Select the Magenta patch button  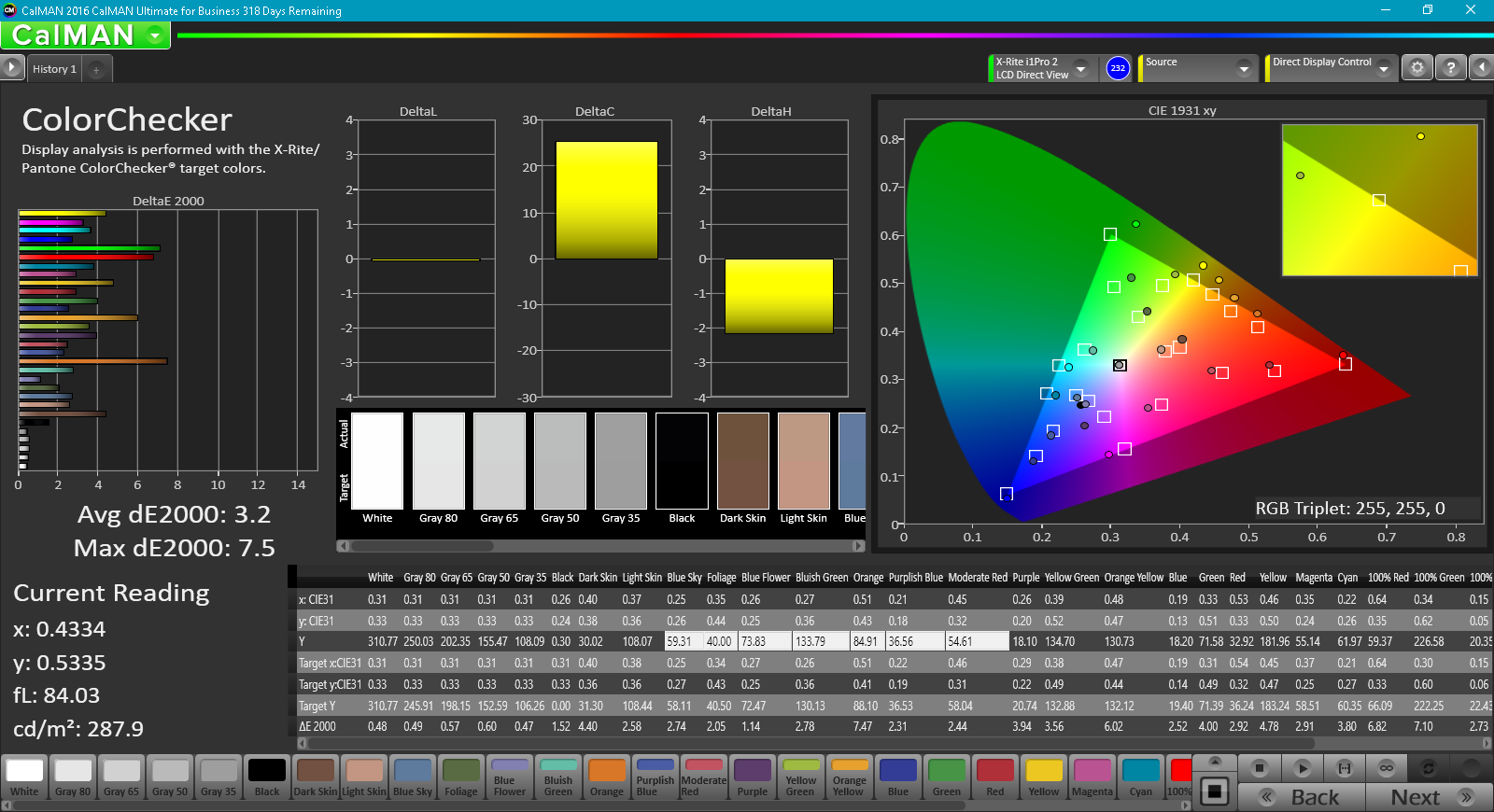click(x=1092, y=777)
